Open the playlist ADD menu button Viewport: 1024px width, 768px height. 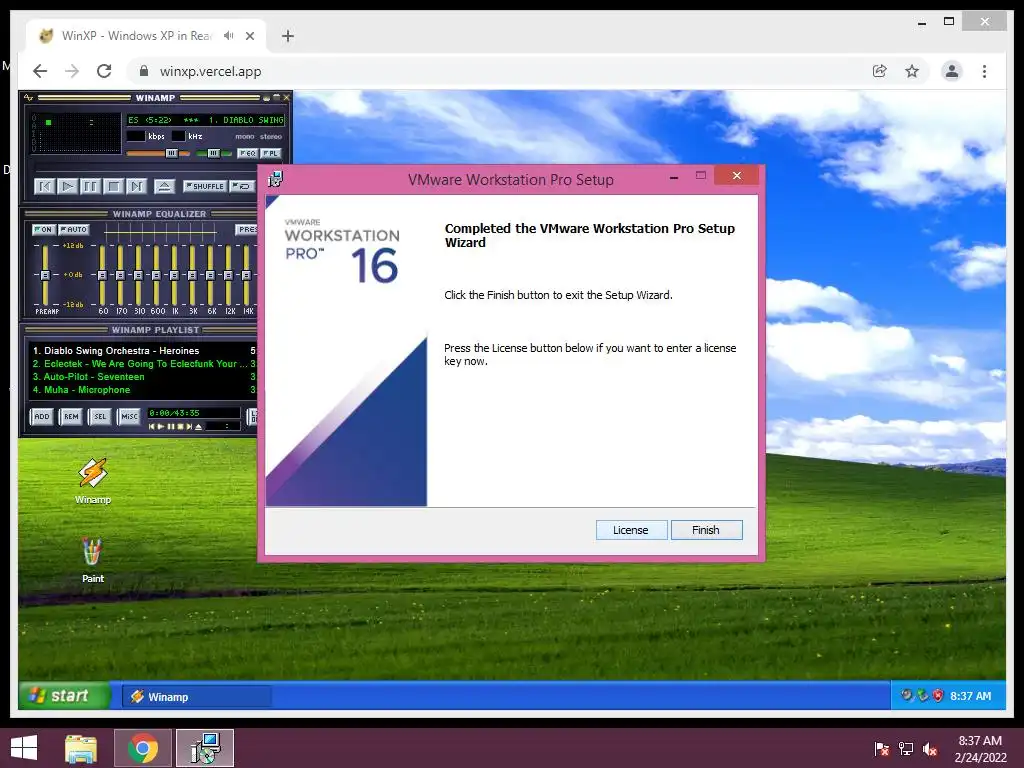click(x=42, y=417)
